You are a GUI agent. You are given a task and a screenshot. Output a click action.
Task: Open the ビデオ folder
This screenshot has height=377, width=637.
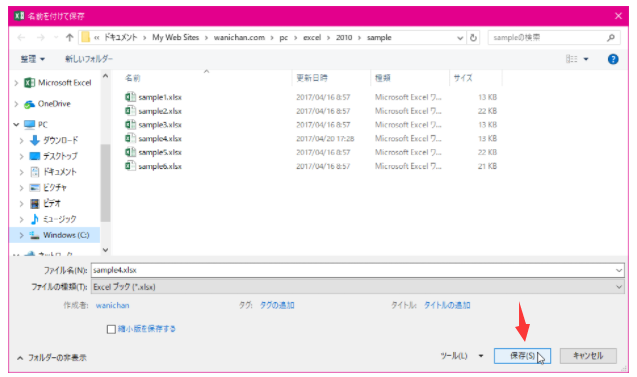[52, 204]
